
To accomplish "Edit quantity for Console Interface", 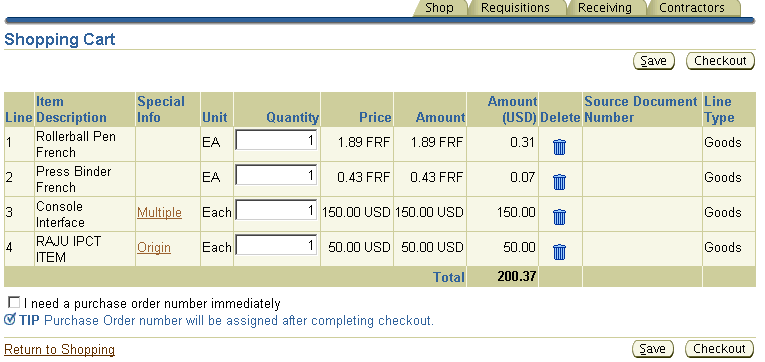I will pyautogui.click(x=276, y=210).
